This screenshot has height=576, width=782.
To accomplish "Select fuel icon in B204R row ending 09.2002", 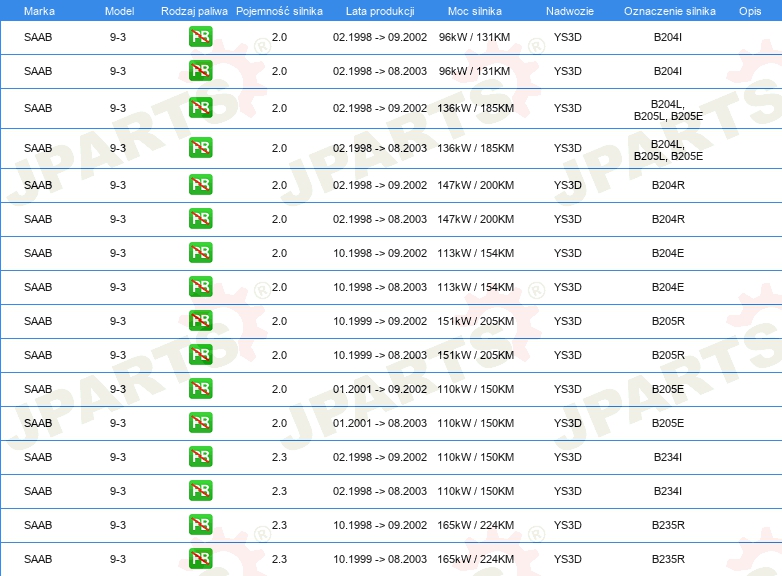I will 200,185.
